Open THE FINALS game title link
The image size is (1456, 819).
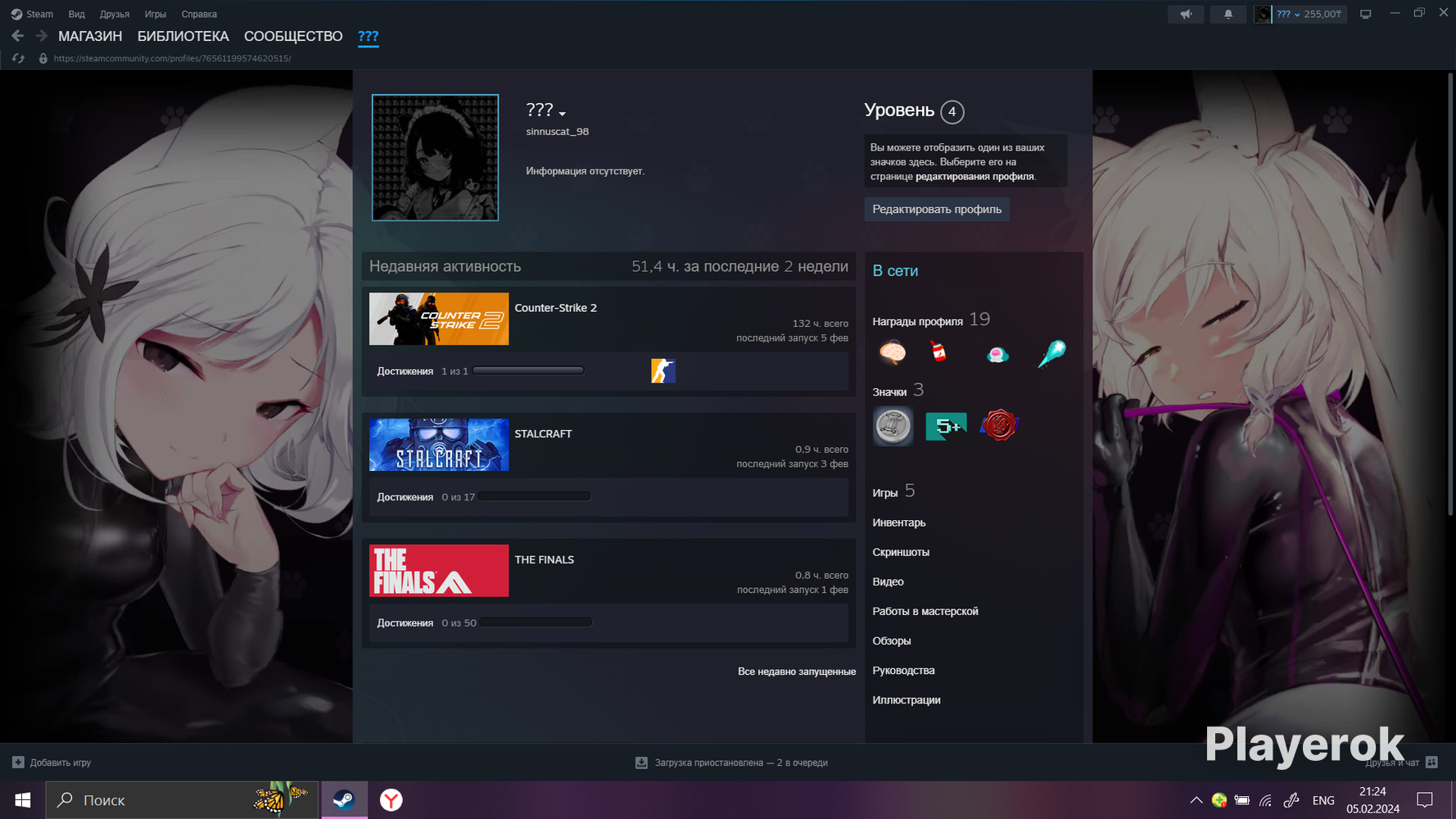tap(545, 560)
